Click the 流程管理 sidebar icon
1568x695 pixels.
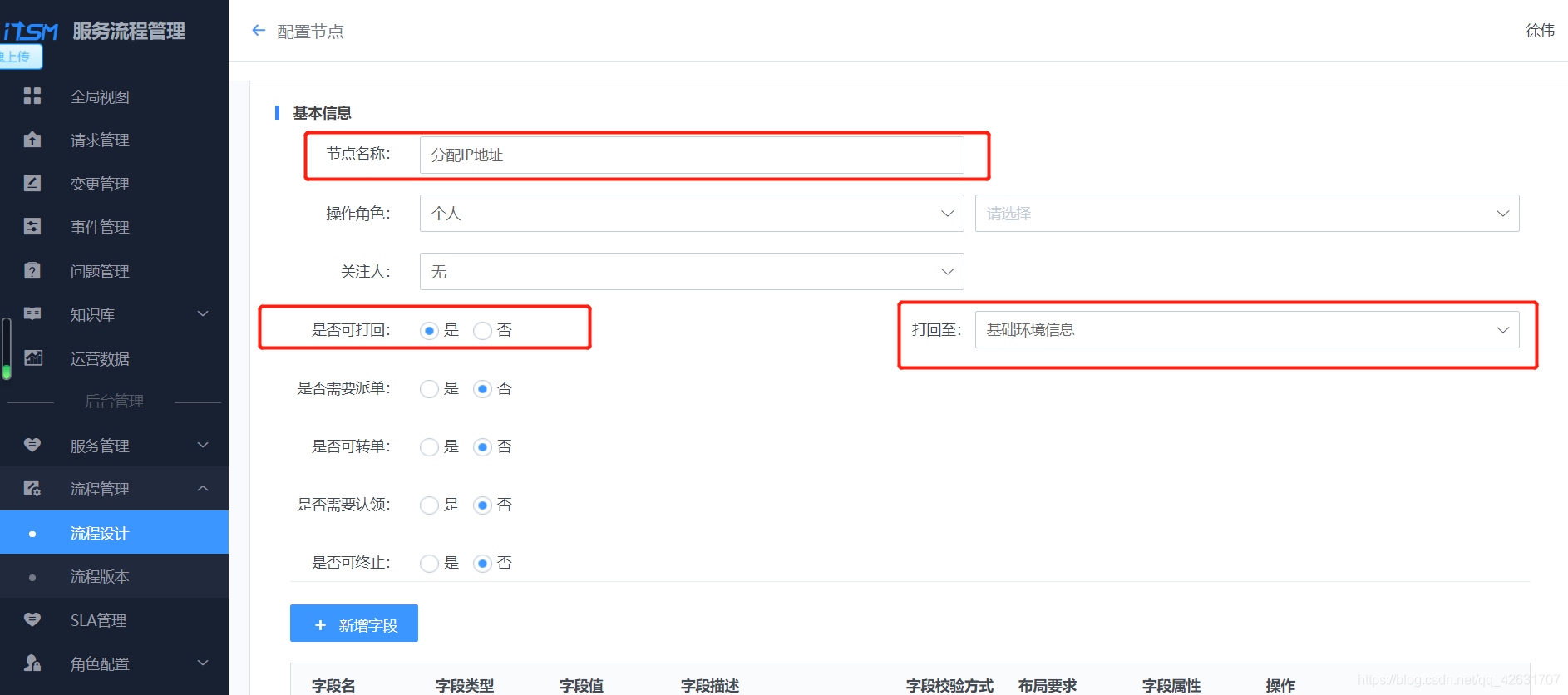(x=32, y=488)
